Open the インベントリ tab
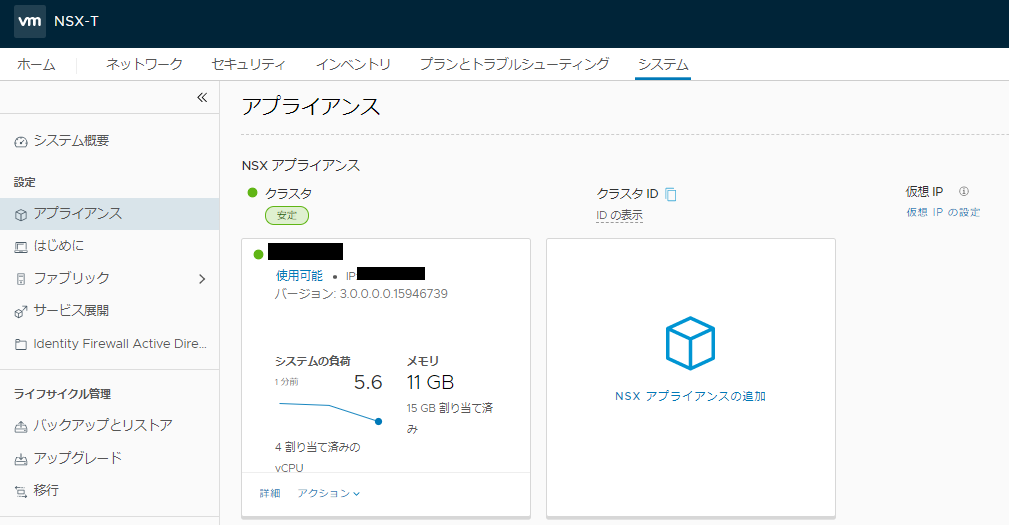 [x=353, y=64]
